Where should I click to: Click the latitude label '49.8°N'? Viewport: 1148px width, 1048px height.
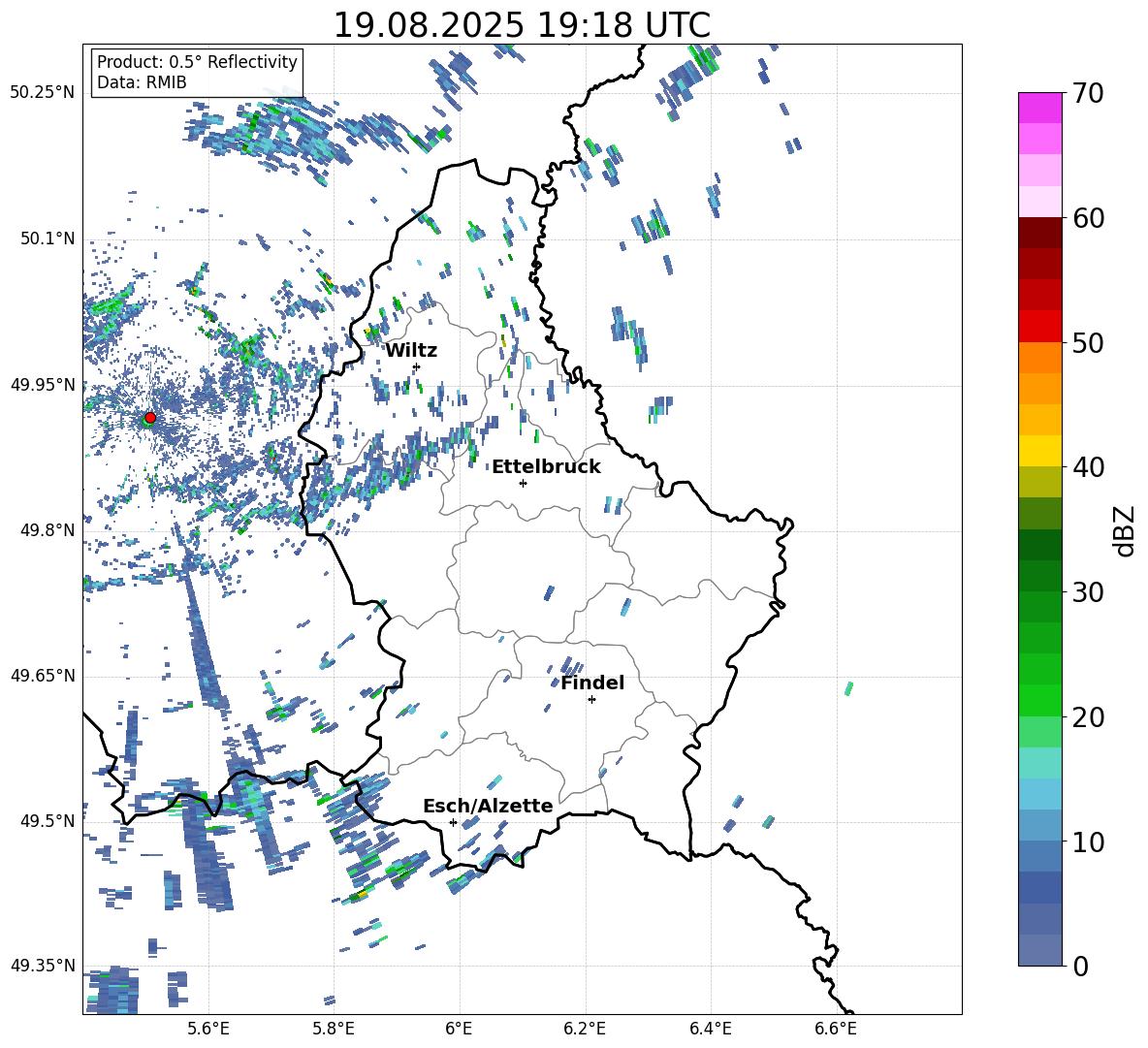[48, 530]
